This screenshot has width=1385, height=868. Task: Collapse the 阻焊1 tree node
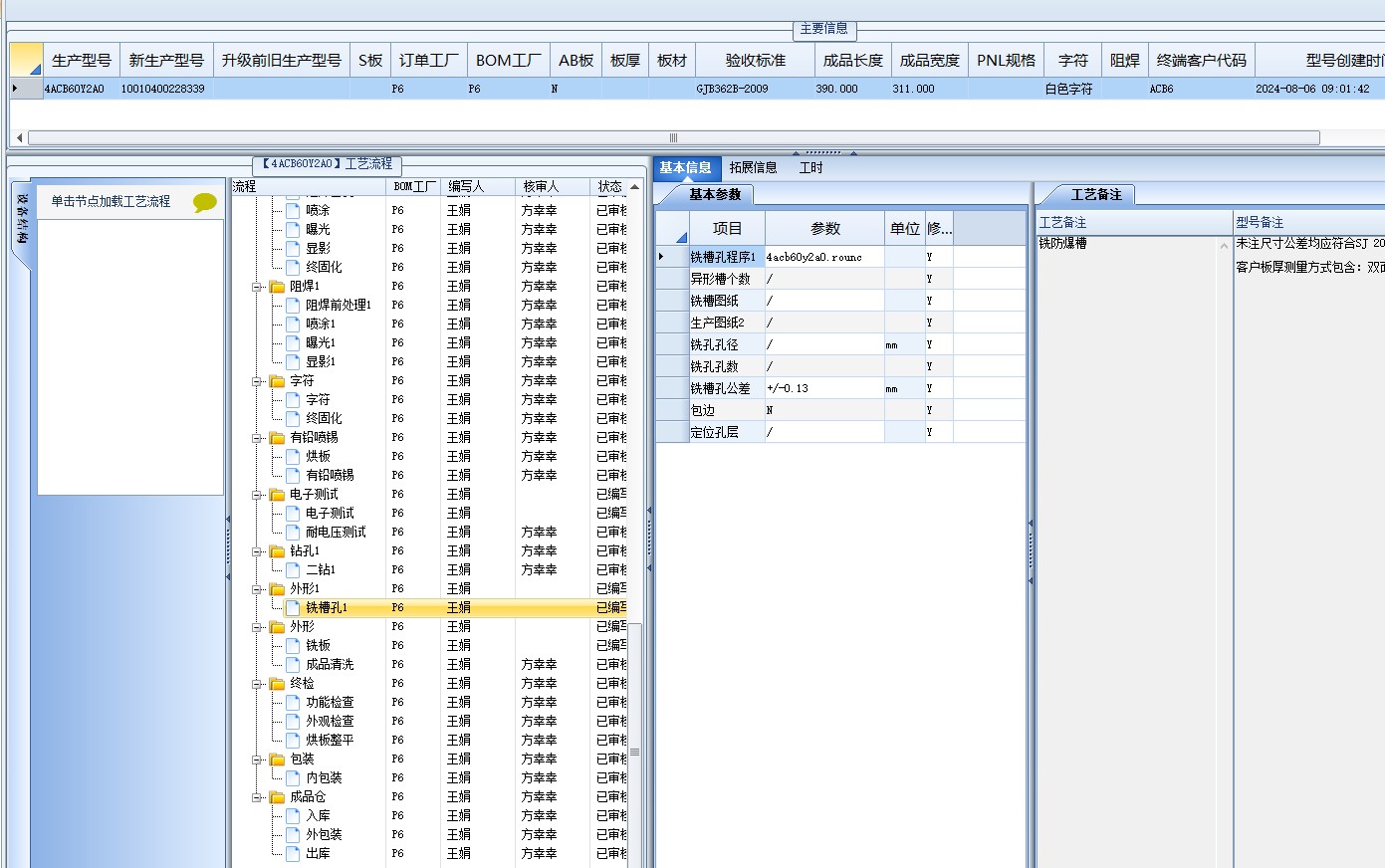(x=257, y=287)
